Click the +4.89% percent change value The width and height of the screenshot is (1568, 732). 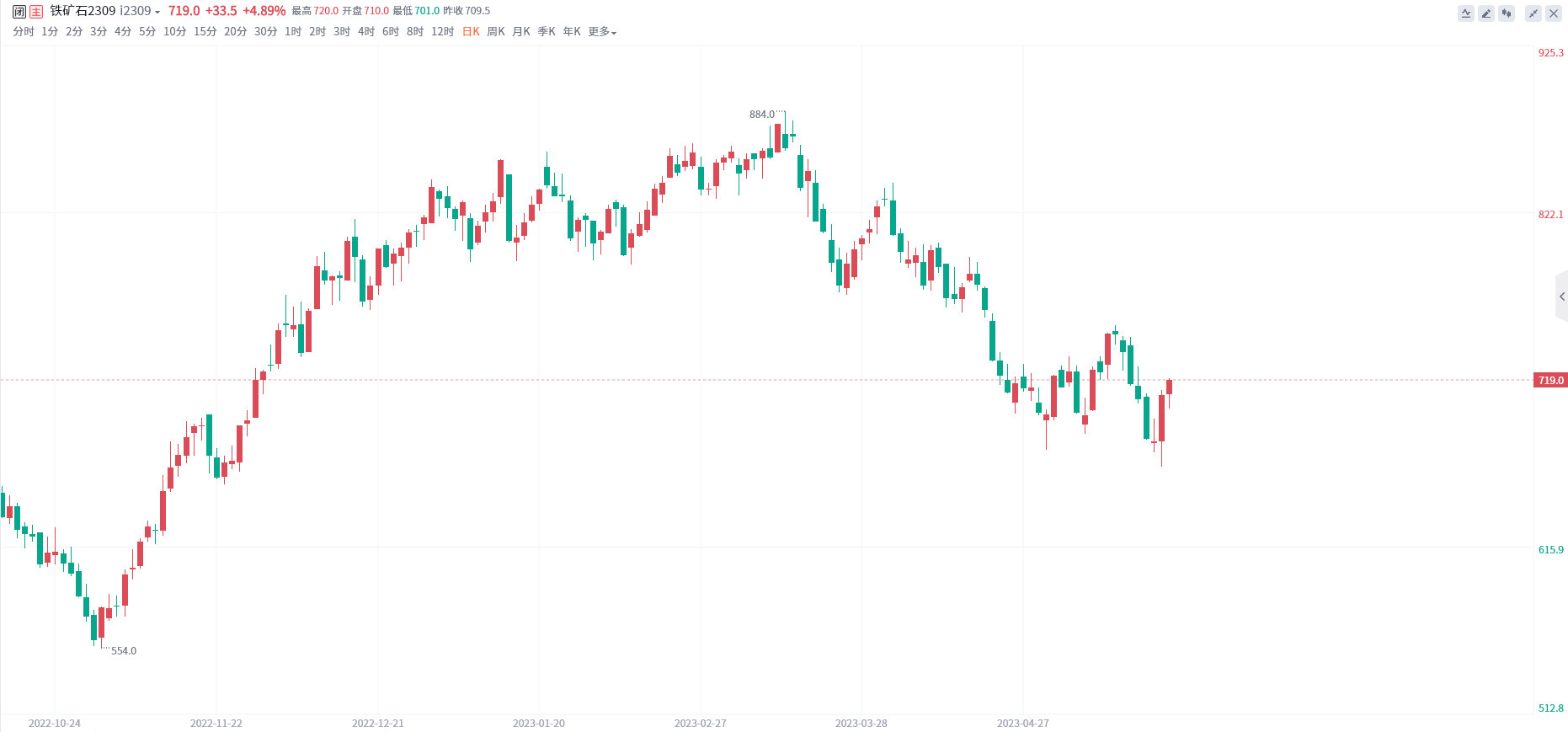[264, 11]
